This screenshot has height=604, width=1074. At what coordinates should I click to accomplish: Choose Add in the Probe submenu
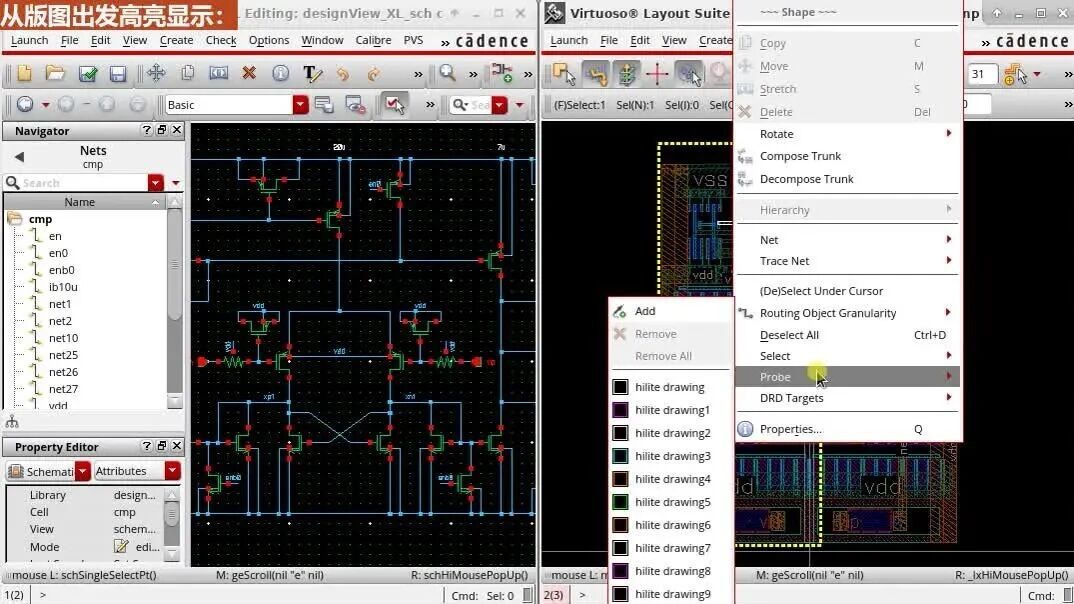(x=671, y=311)
